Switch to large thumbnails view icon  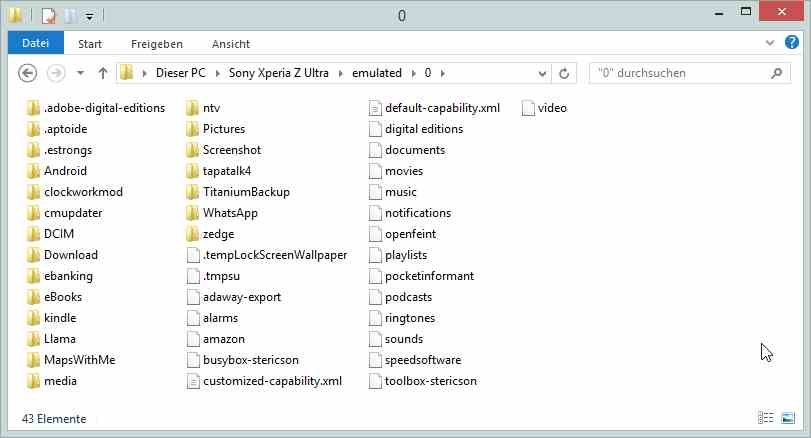pos(788,418)
